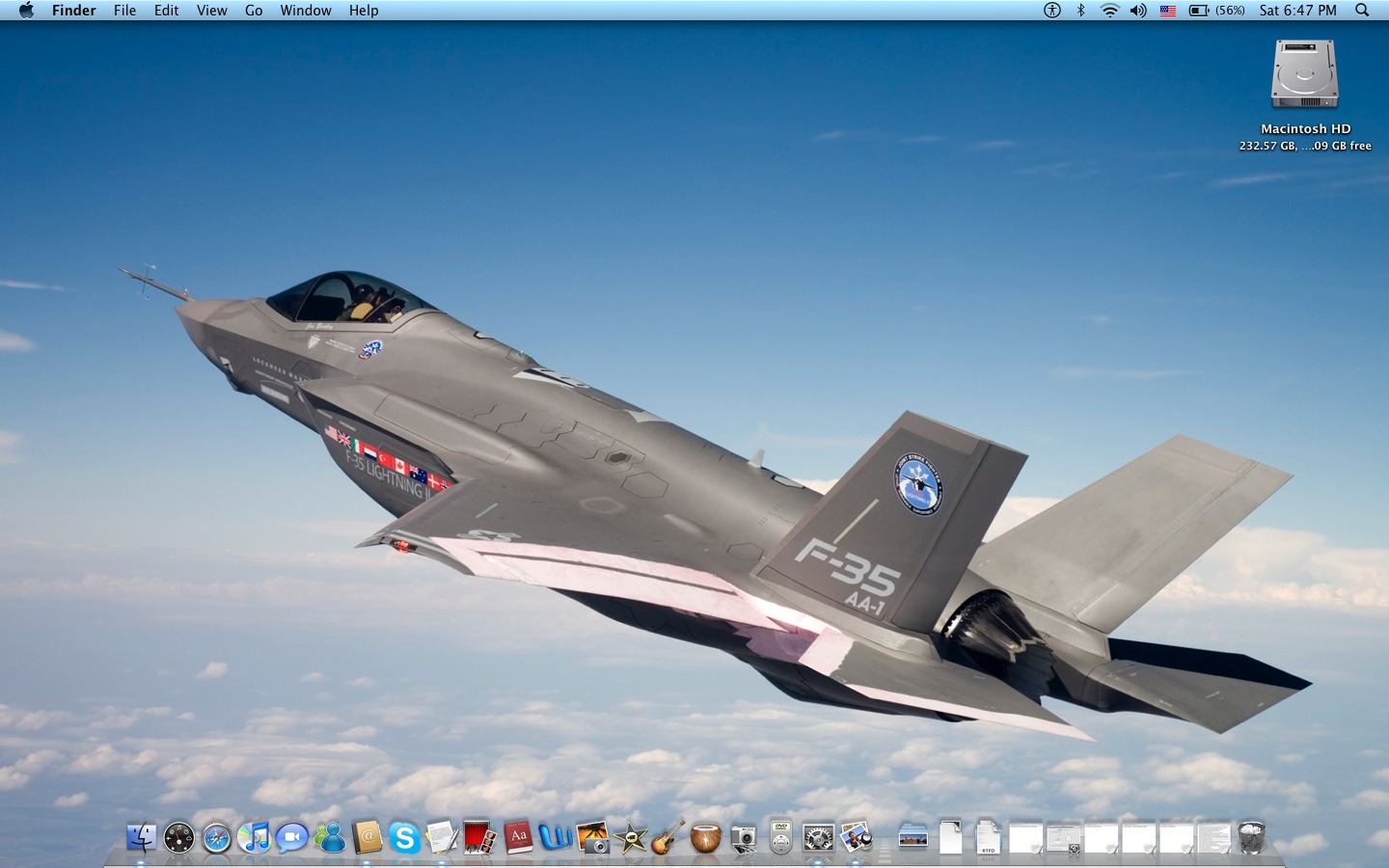This screenshot has width=1389, height=868.
Task: Launch Safari compass icon in Dock
Action: coord(217,837)
